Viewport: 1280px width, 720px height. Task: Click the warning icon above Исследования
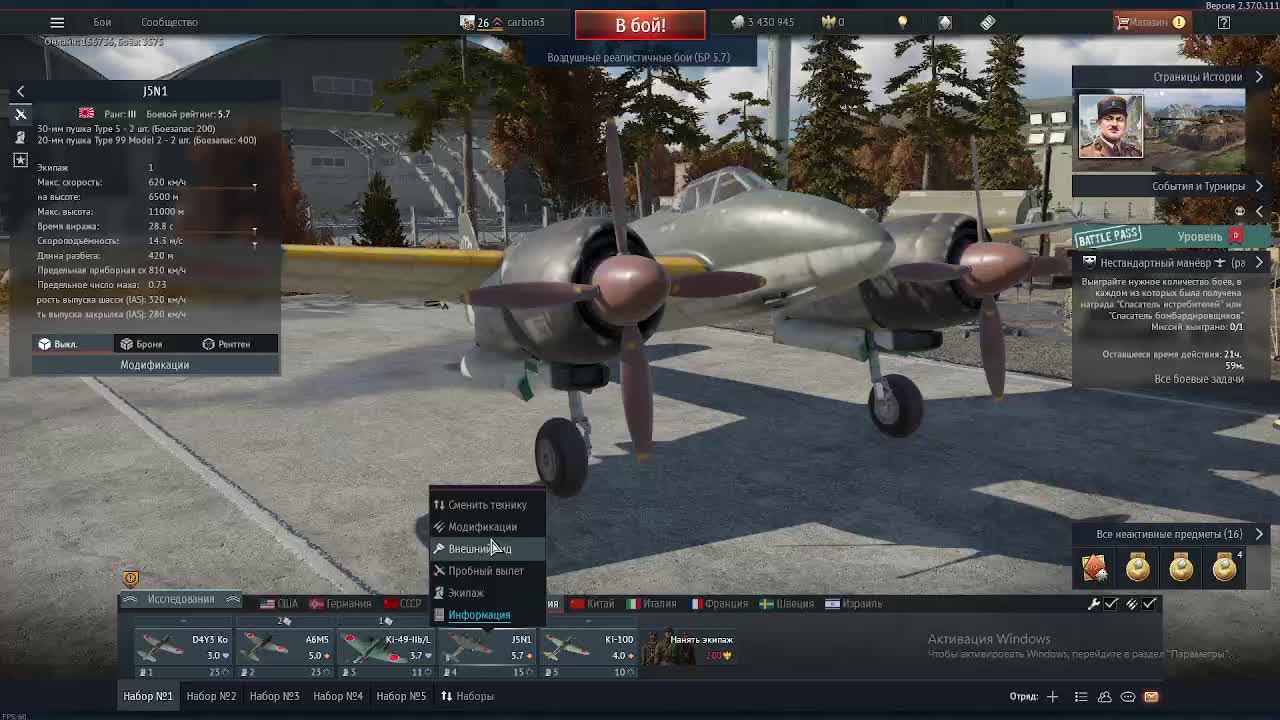tap(131, 578)
